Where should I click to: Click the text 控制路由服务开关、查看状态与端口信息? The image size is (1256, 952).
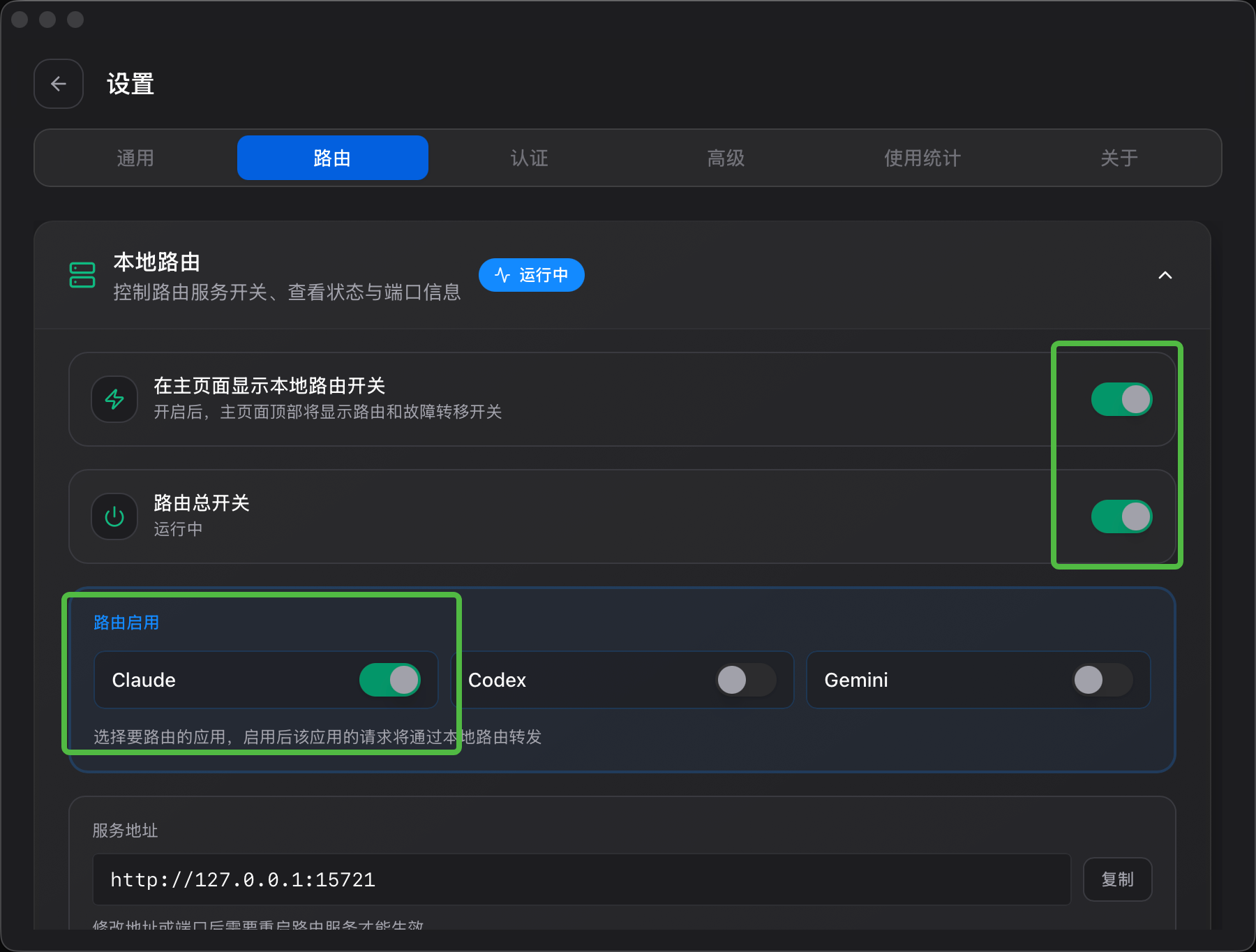pyautogui.click(x=287, y=292)
